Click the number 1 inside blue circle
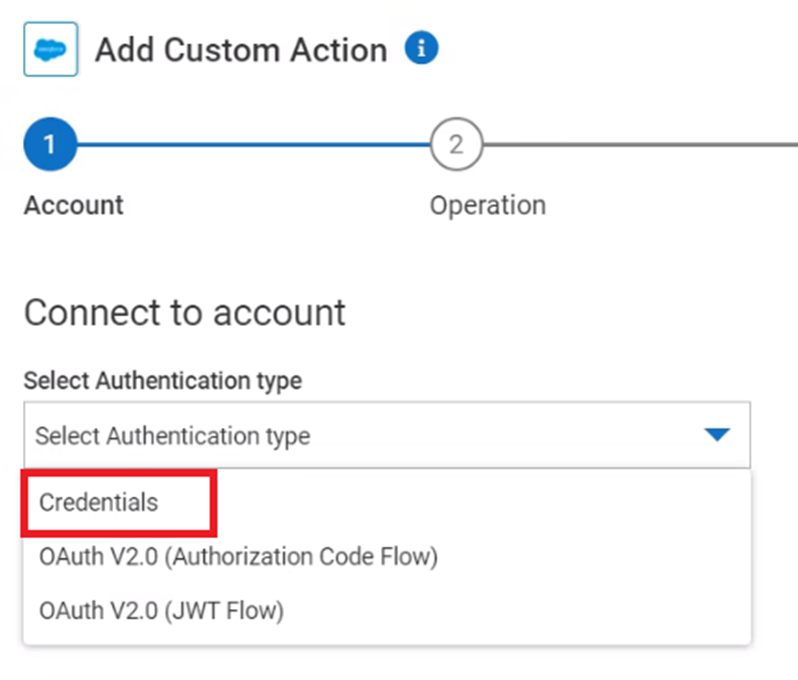The width and height of the screenshot is (798, 680). click(50, 146)
